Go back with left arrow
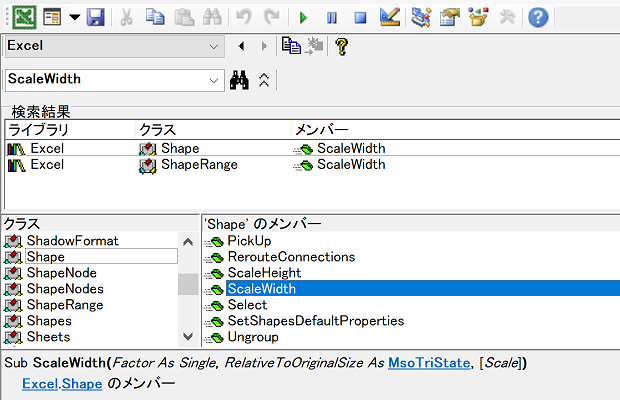Viewport: 620px width, 400px height. [x=241, y=46]
